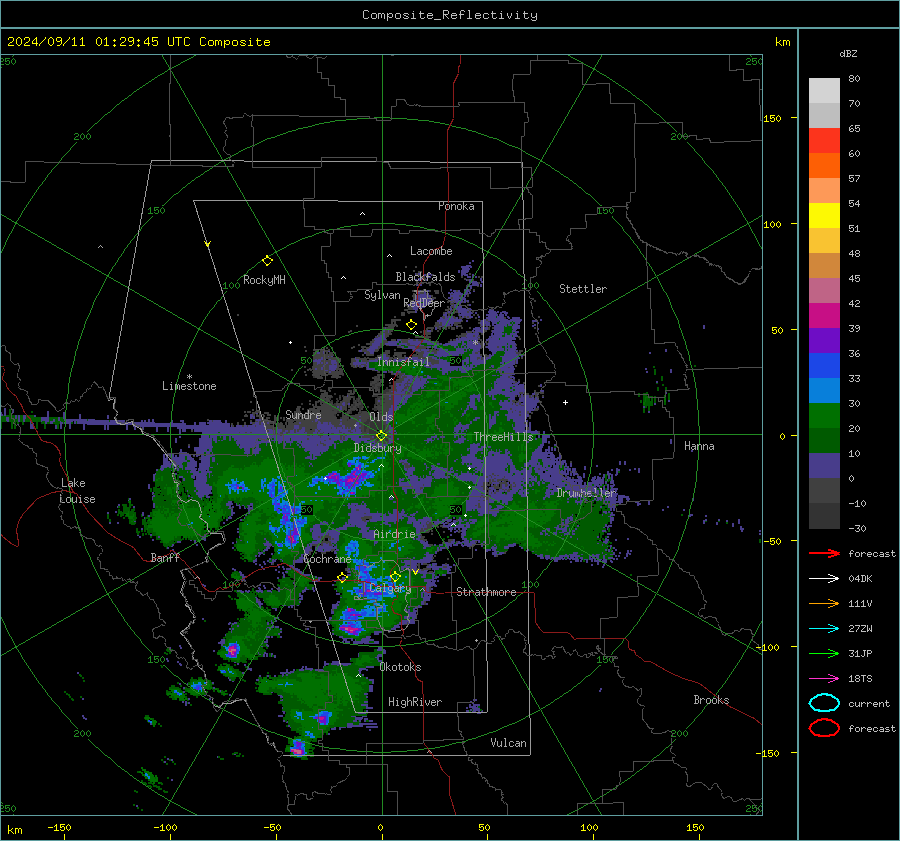Pick the dark orange swatch in the dBZ scale
This screenshot has width=900, height=841.
click(824, 166)
